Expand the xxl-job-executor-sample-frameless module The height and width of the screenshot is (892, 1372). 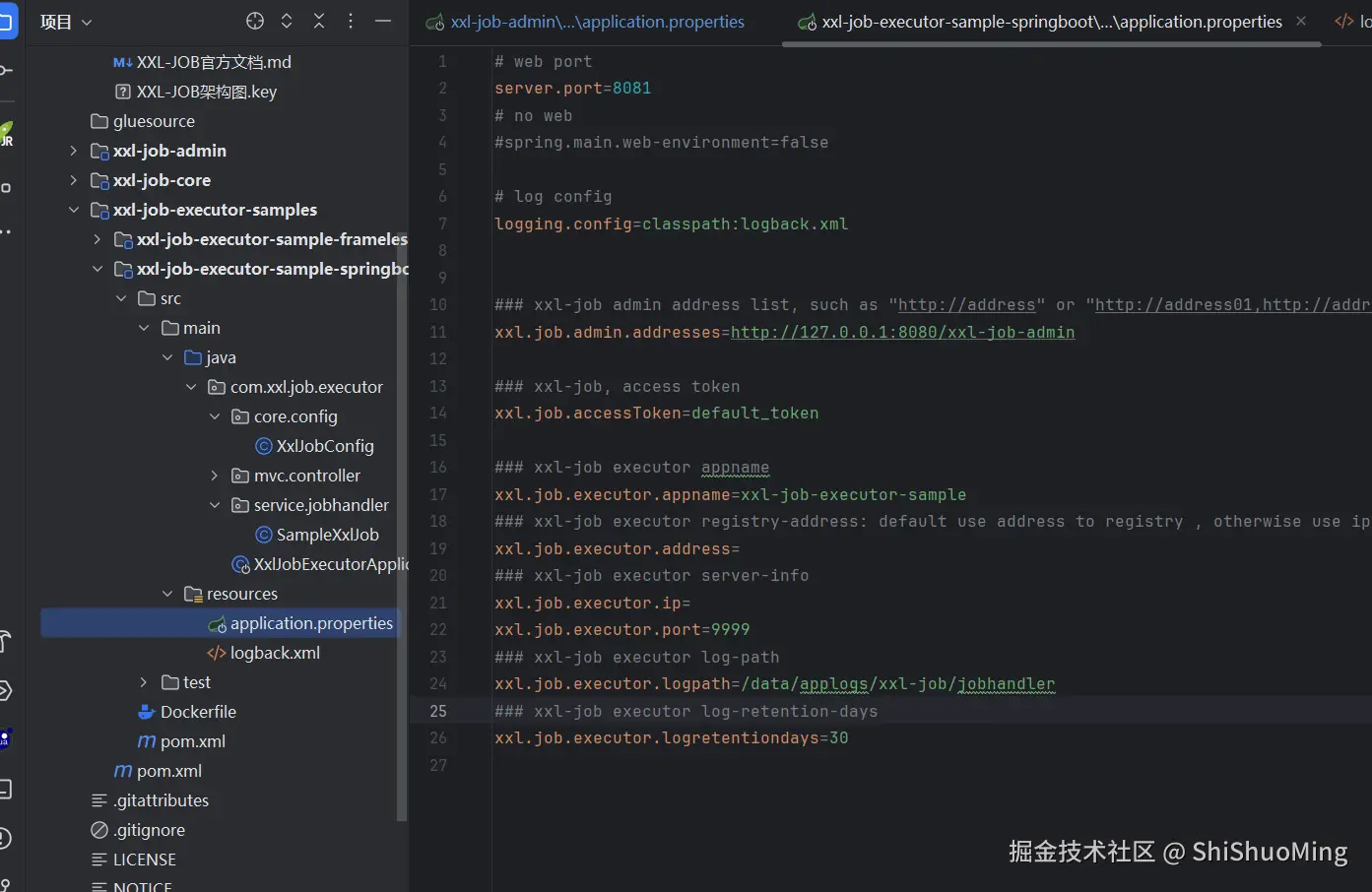point(97,239)
